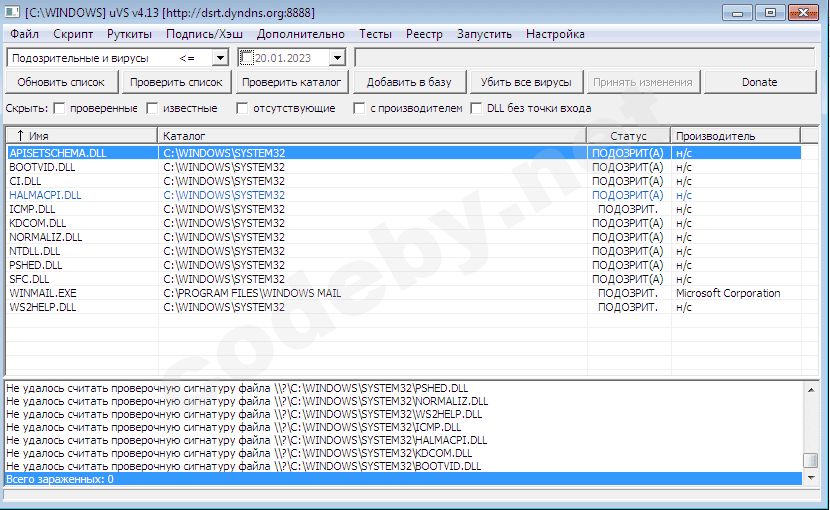The height and width of the screenshot is (510, 830).
Task: Click the log scrollbar down arrow
Action: click(811, 478)
